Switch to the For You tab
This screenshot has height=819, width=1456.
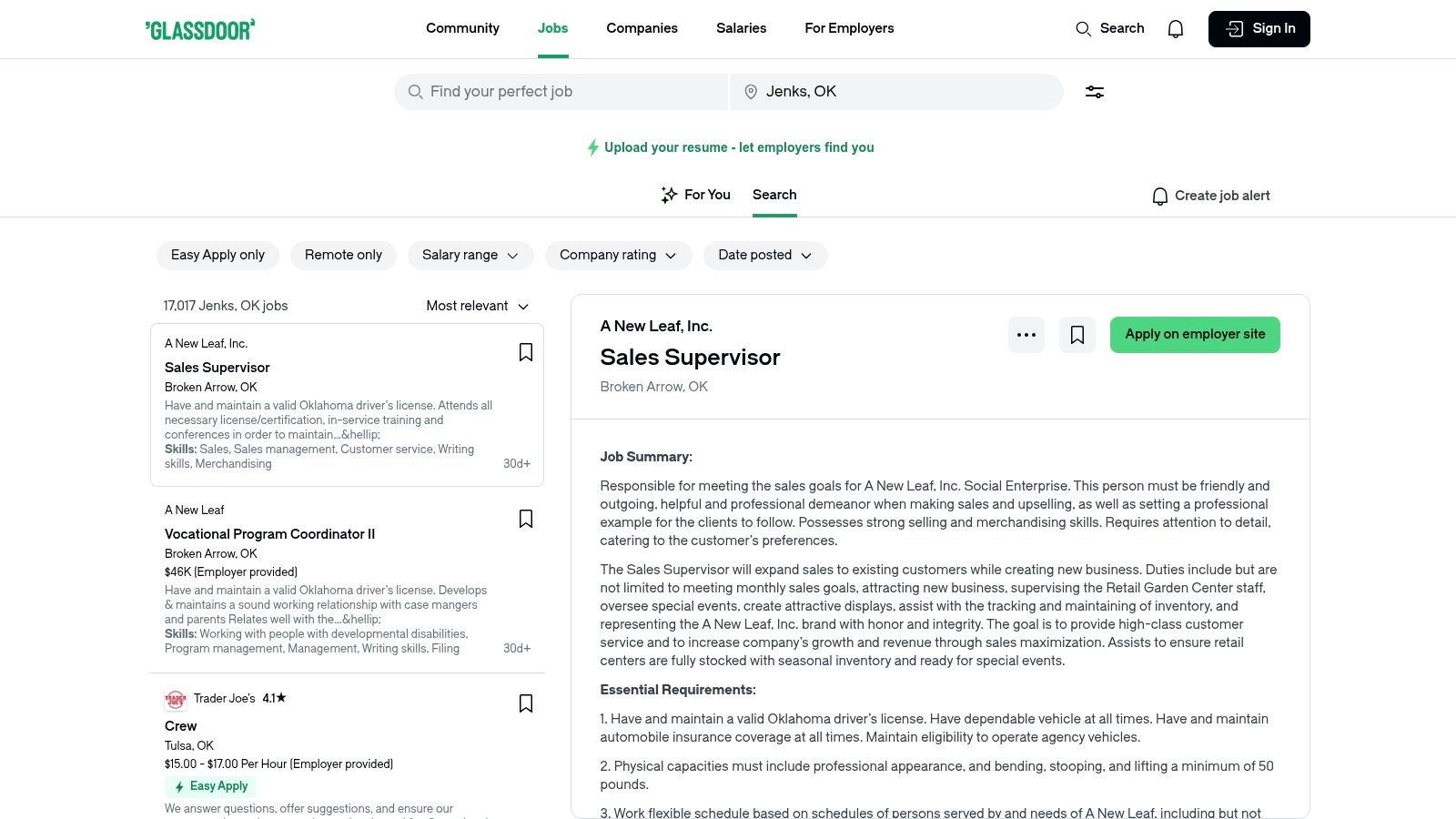click(696, 195)
